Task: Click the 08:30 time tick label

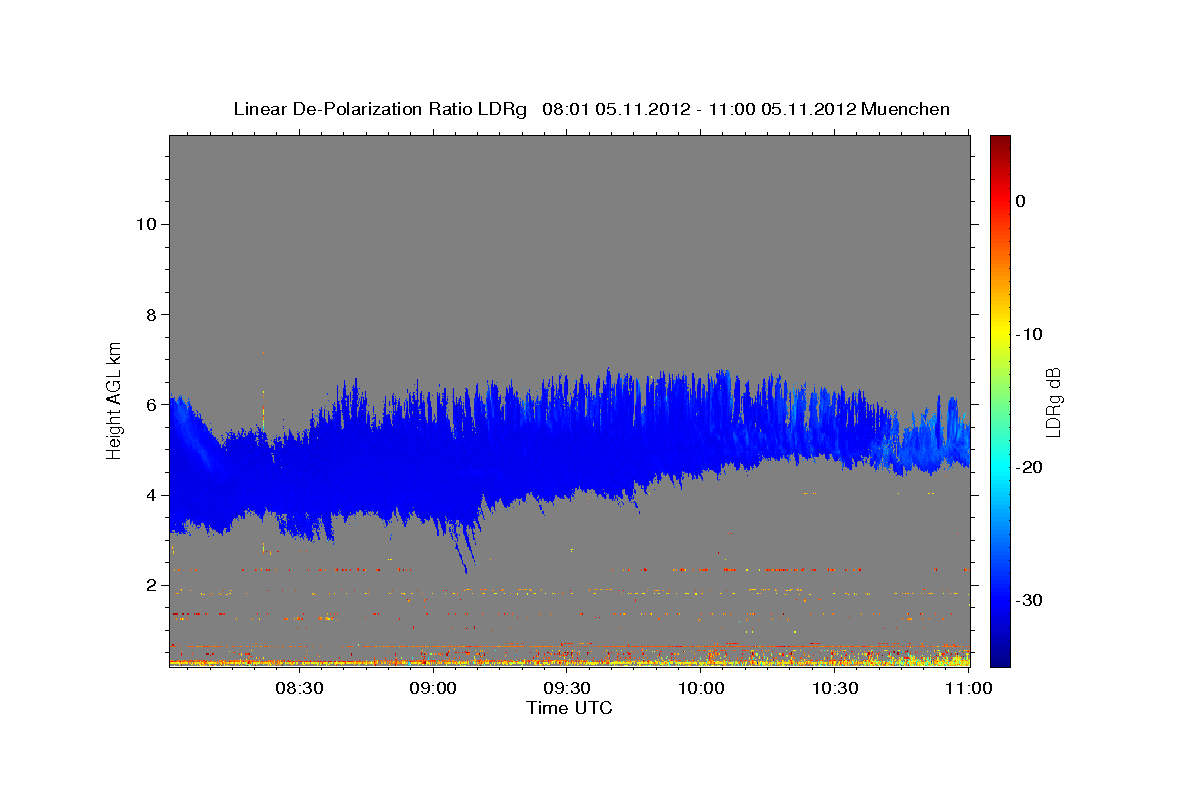Action: pos(299,688)
